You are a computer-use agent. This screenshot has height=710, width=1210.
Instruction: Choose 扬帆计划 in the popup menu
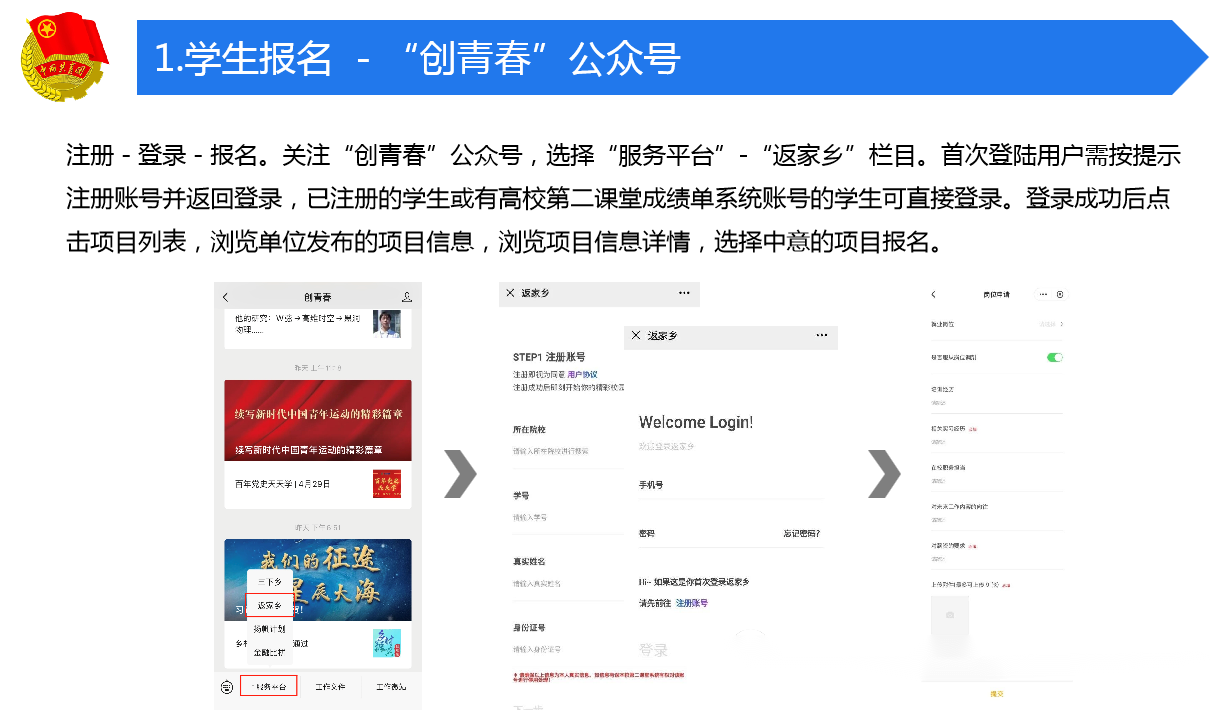(270, 629)
